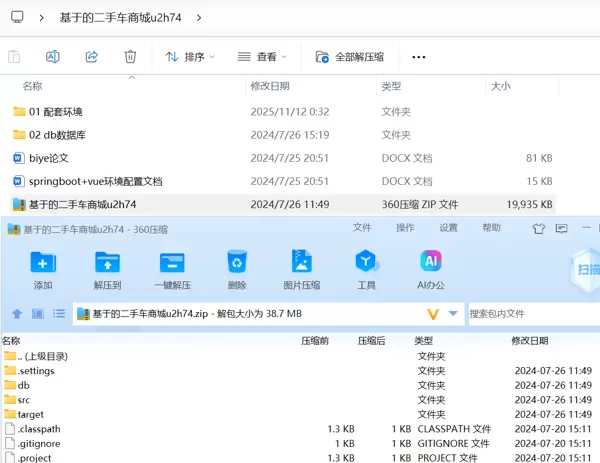Launch the AI办公 feature

tap(431, 263)
